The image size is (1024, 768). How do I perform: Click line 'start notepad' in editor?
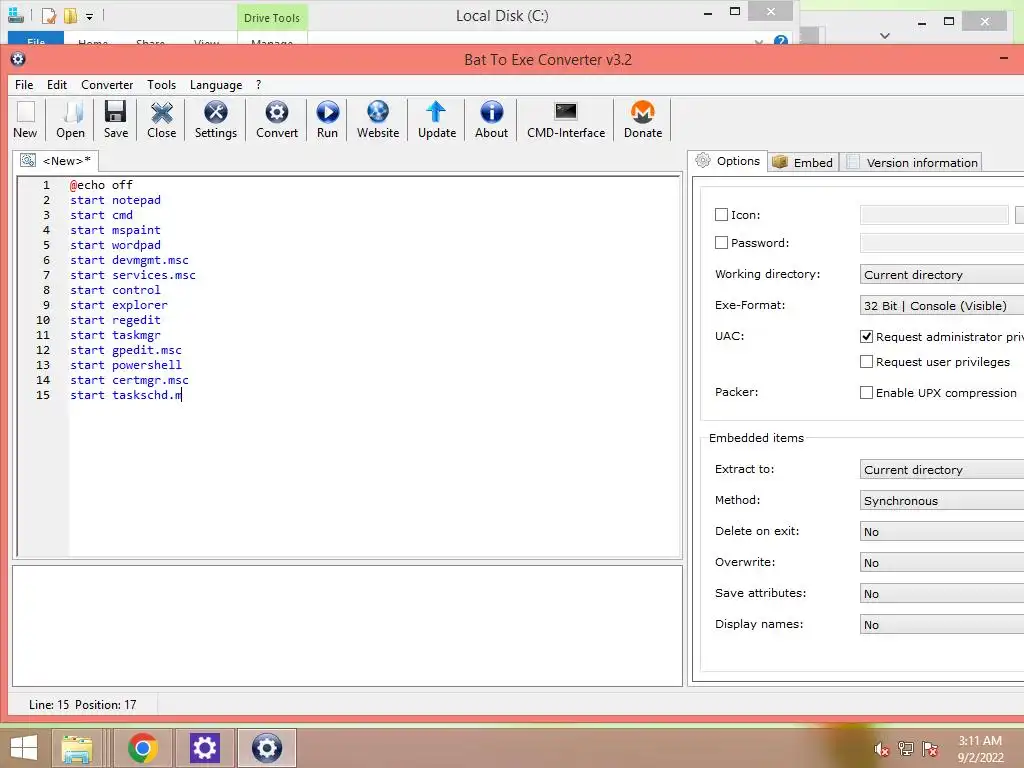pos(115,200)
